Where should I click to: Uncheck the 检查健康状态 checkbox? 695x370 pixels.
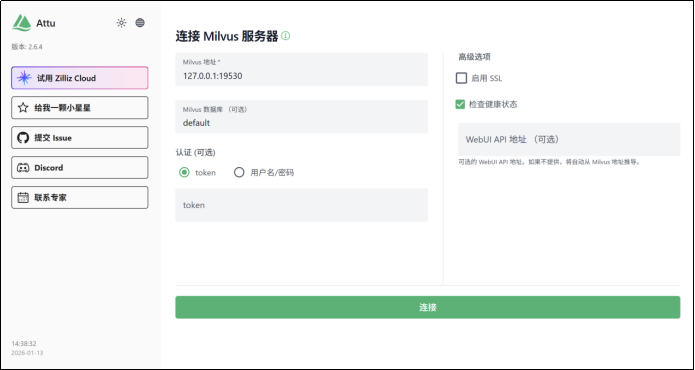(x=460, y=105)
